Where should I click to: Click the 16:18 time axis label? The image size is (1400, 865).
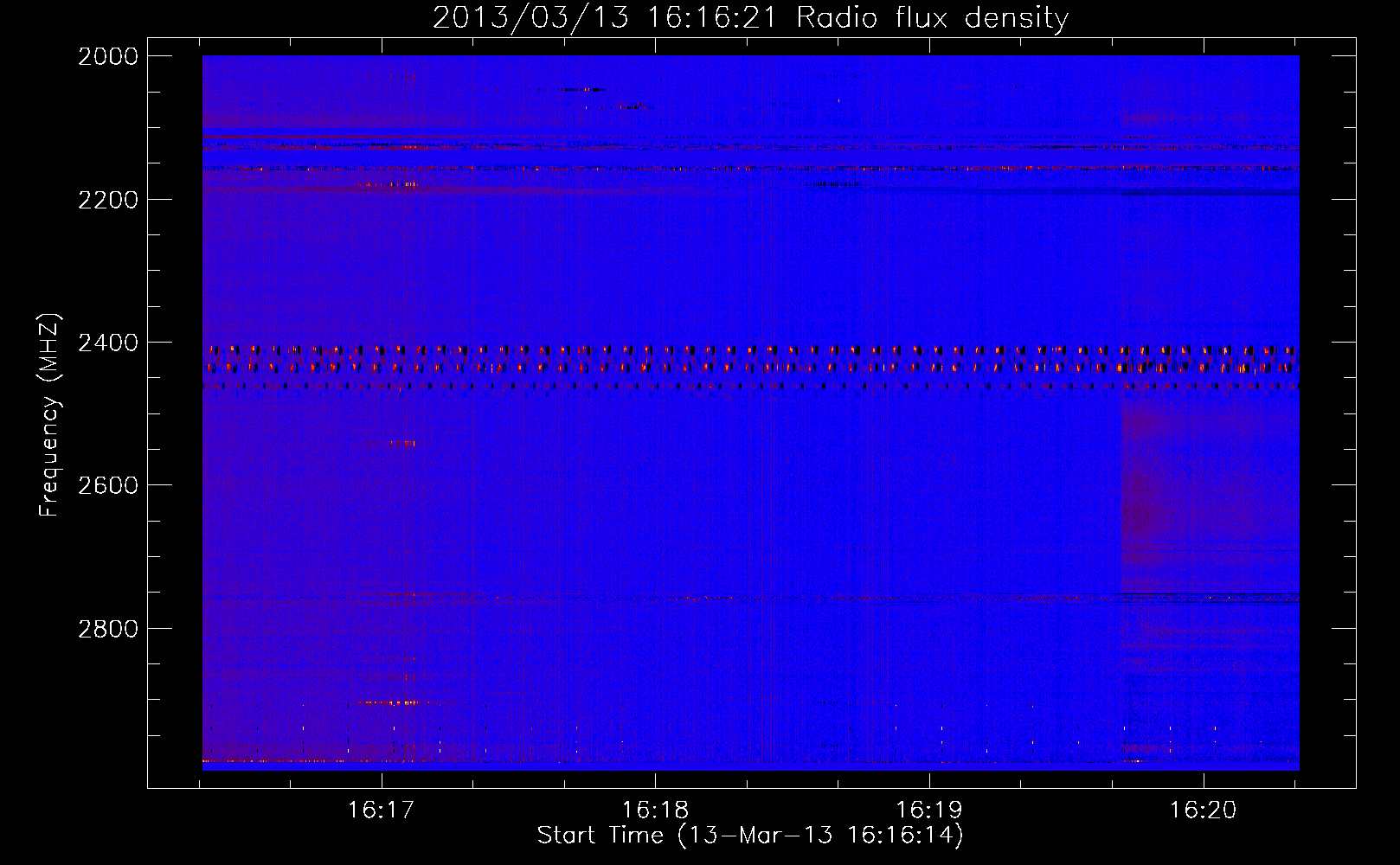(x=656, y=811)
